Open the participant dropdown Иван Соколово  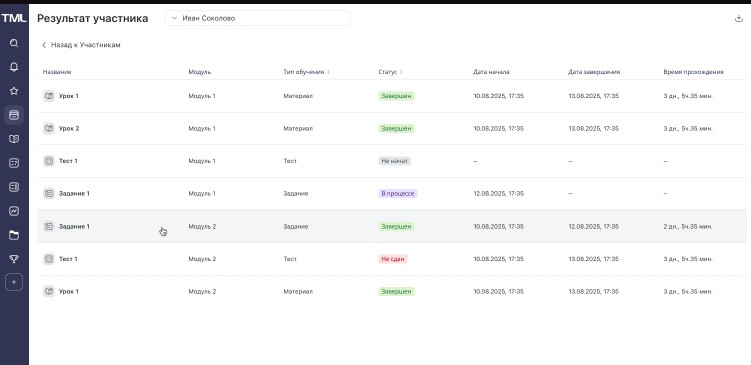[x=257, y=18]
